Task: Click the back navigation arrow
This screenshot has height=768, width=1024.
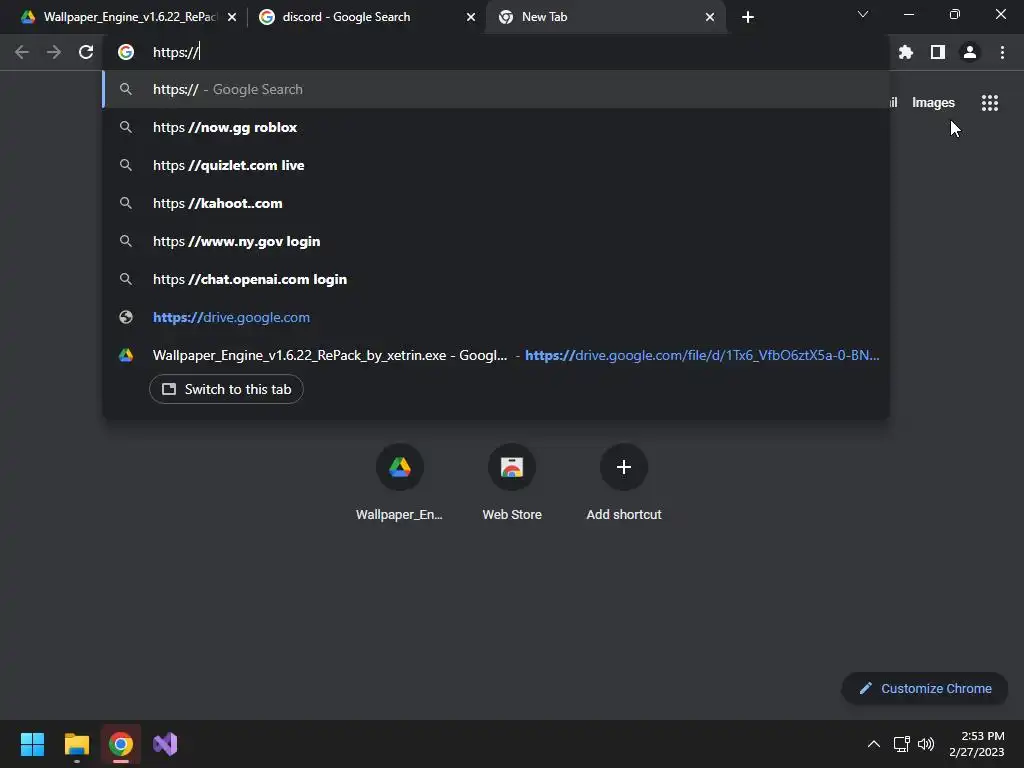Action: [x=22, y=52]
